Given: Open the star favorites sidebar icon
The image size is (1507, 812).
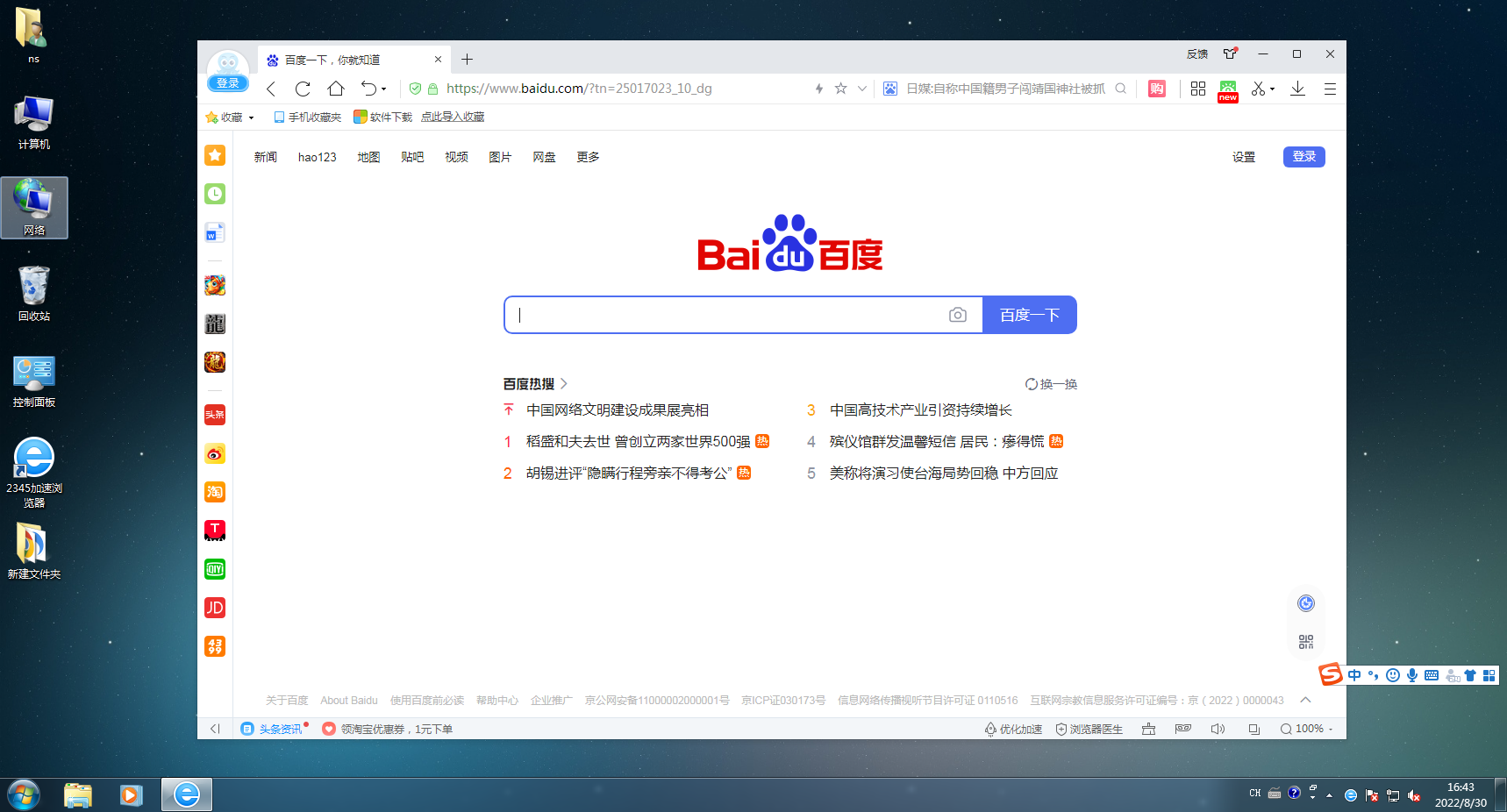Looking at the screenshot, I should pos(215,155).
